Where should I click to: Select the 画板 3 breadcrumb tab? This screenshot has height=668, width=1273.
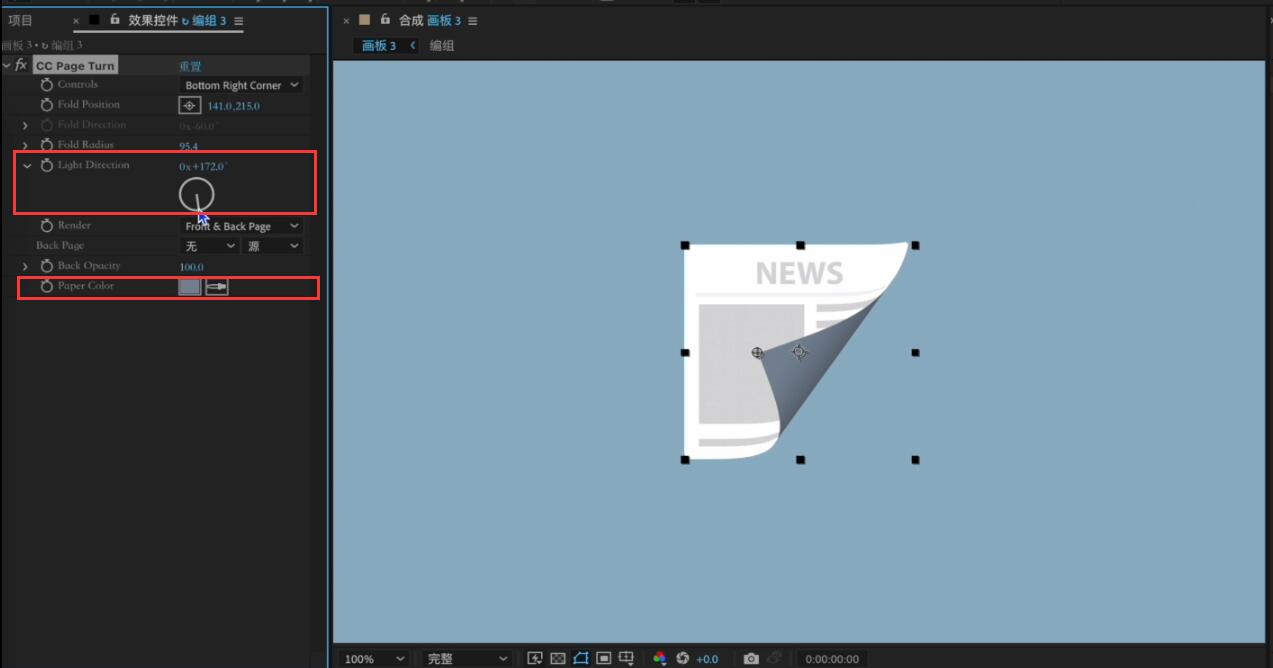coord(379,45)
